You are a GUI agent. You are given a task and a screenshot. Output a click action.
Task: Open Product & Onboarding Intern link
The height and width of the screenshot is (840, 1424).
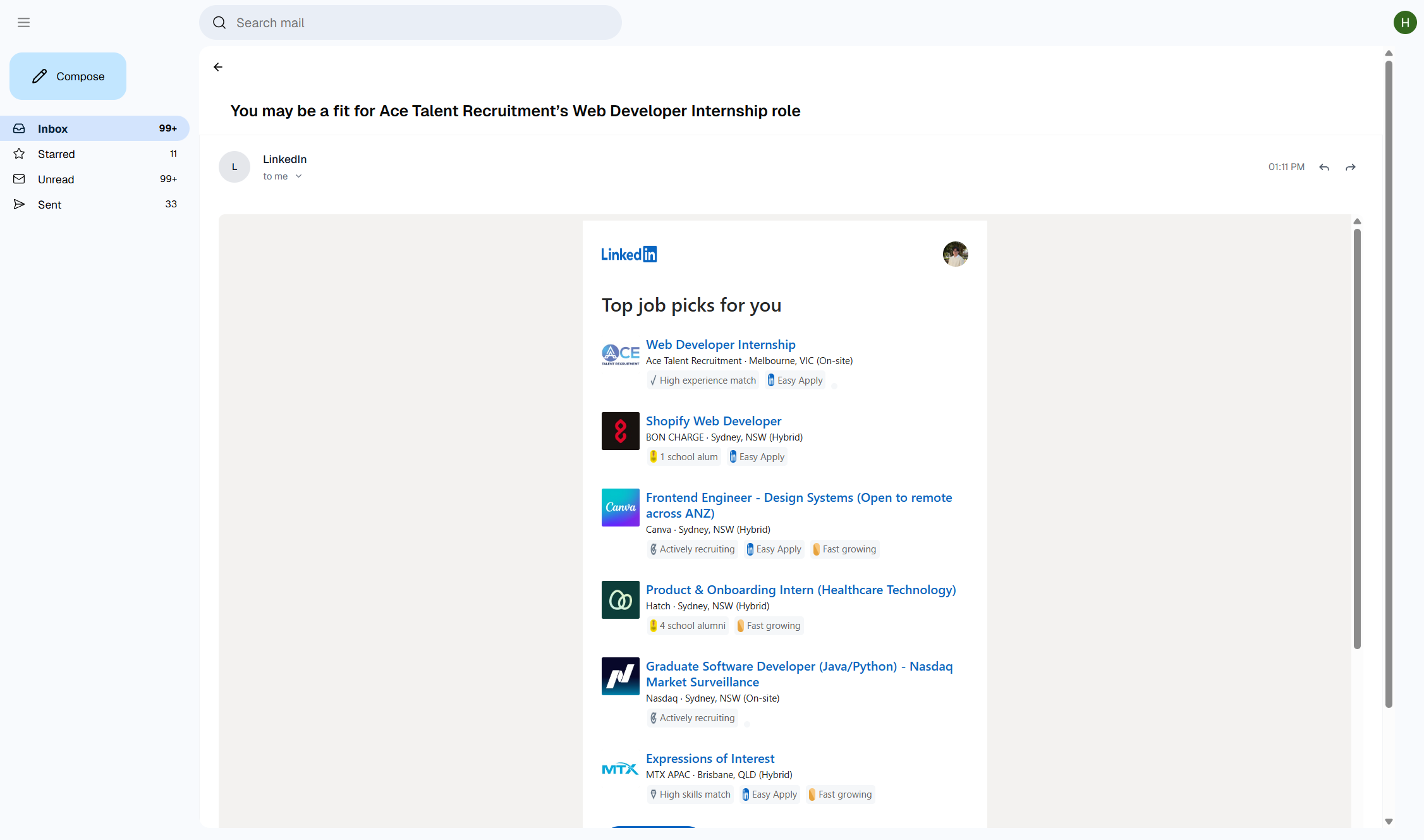pos(801,590)
